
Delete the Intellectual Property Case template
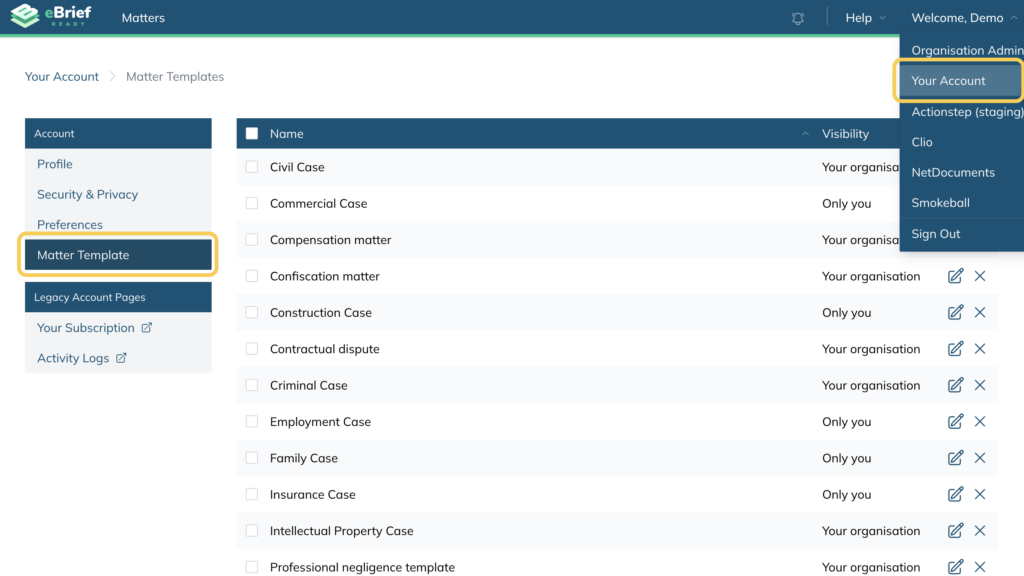click(980, 531)
